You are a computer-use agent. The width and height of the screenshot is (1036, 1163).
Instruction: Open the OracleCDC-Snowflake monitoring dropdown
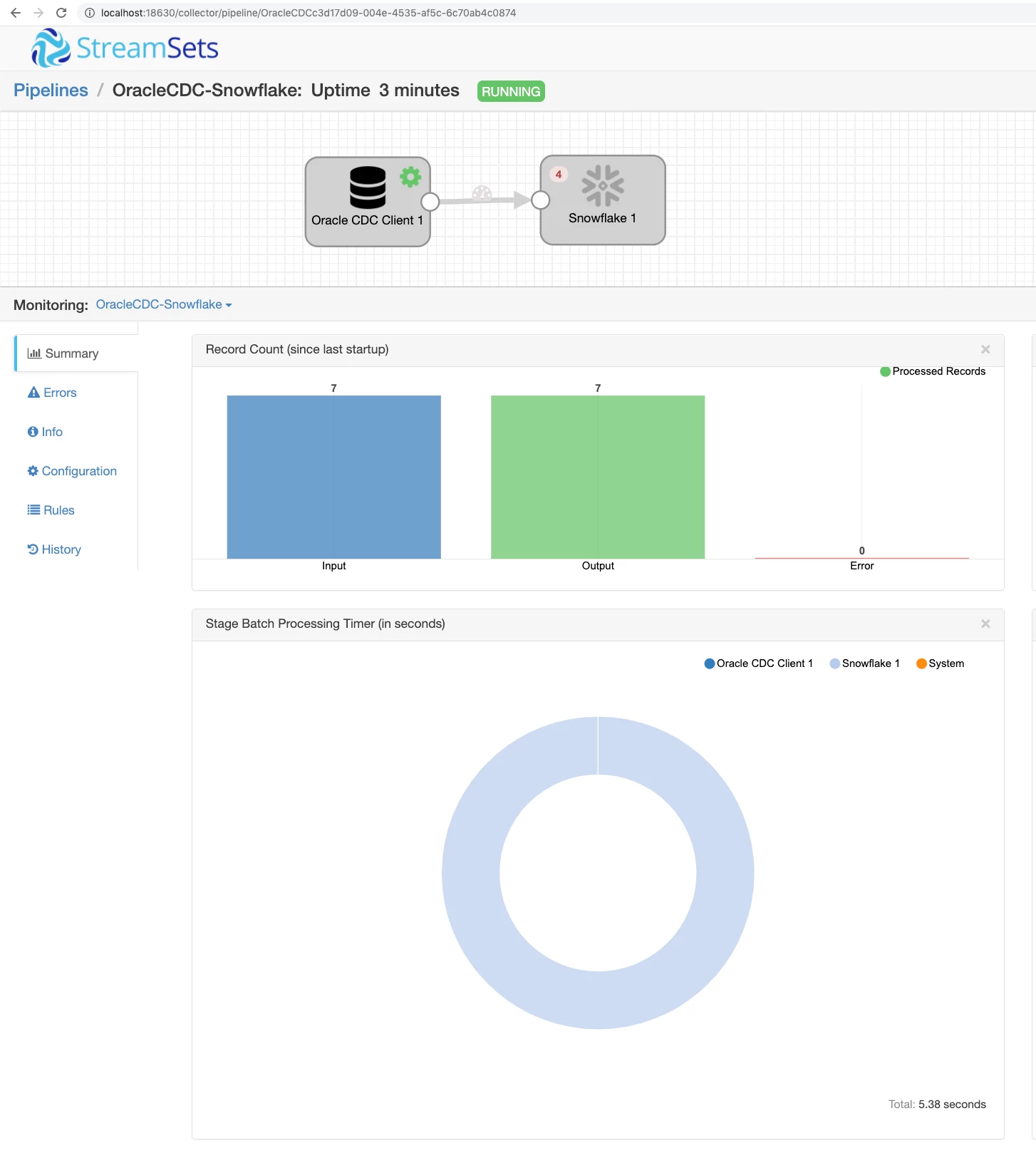tap(164, 304)
